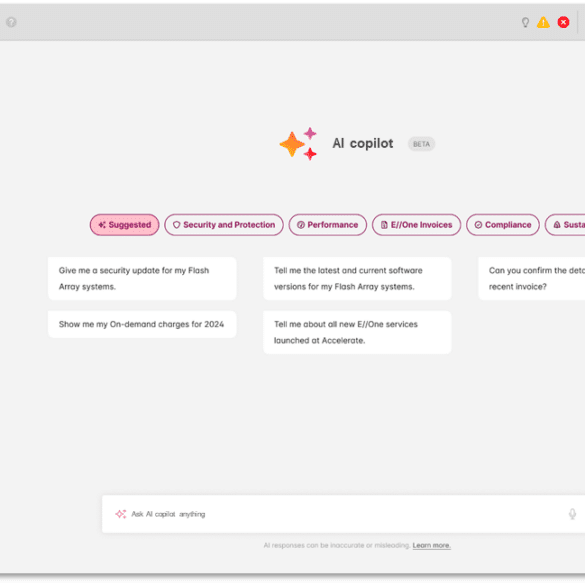This screenshot has height=585, width=585.
Task: Select the Suggested tab
Action: [x=125, y=225]
